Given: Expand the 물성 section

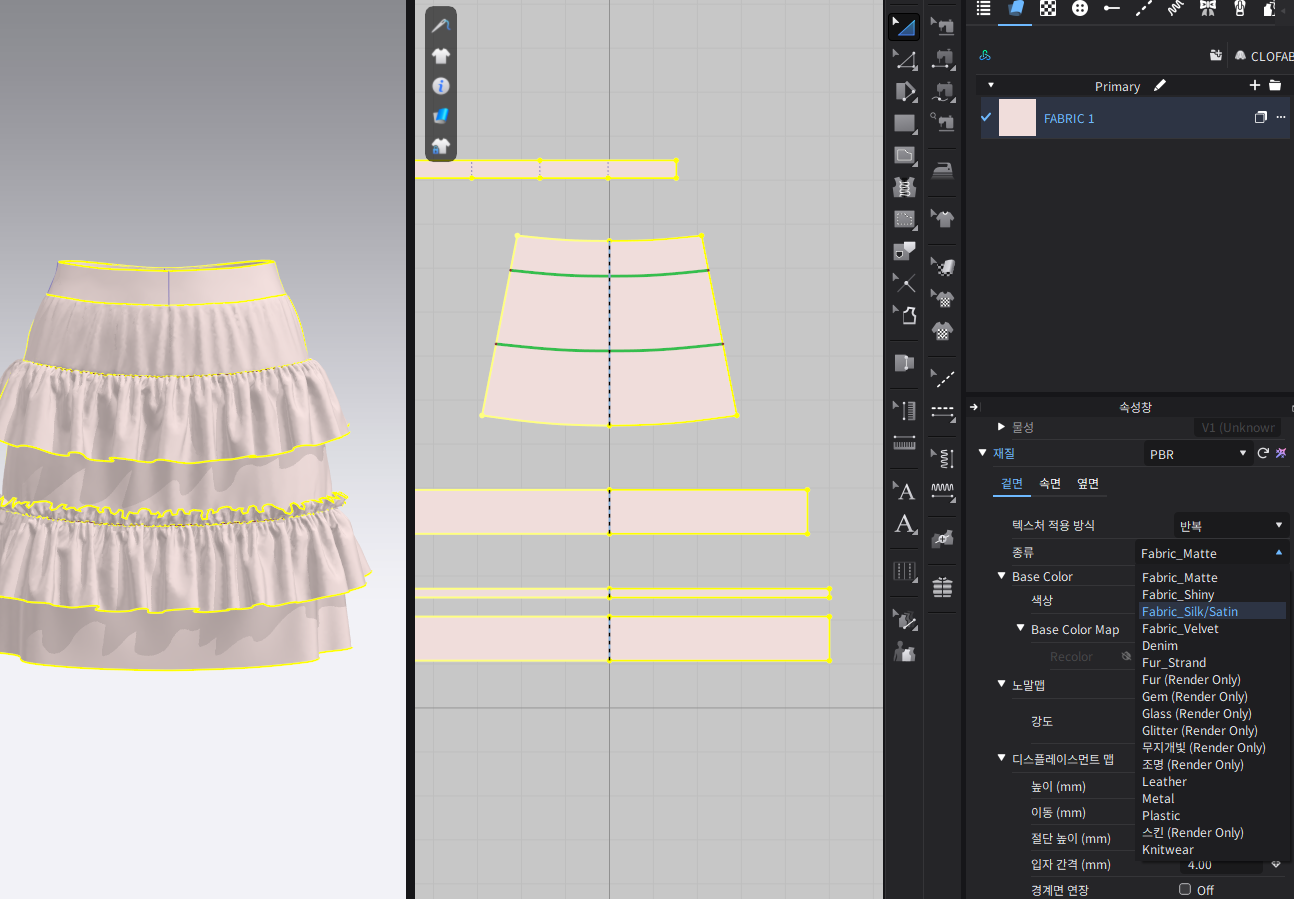Looking at the screenshot, I should pyautogui.click(x=1001, y=427).
